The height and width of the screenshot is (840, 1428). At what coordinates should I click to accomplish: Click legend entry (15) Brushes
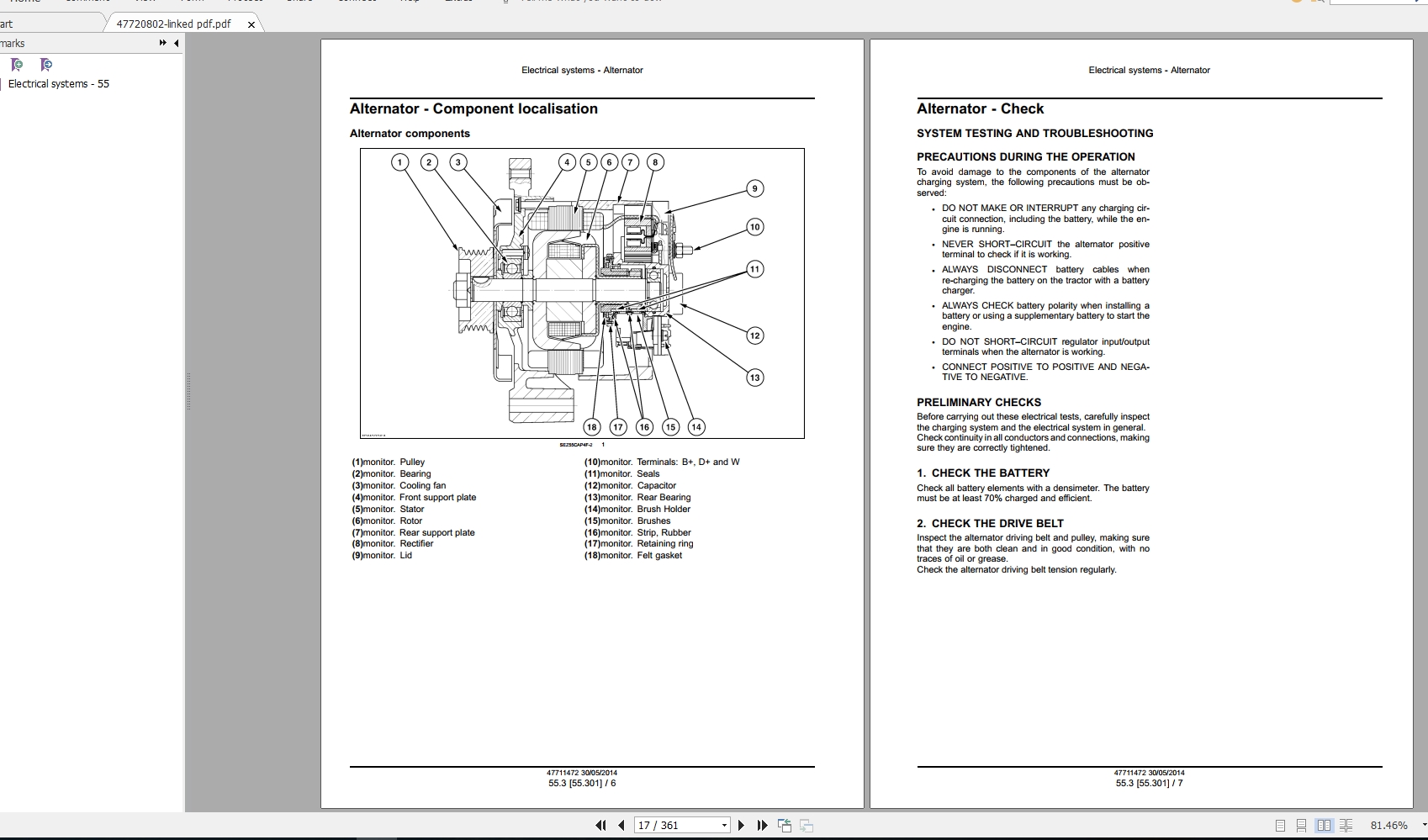[x=628, y=521]
